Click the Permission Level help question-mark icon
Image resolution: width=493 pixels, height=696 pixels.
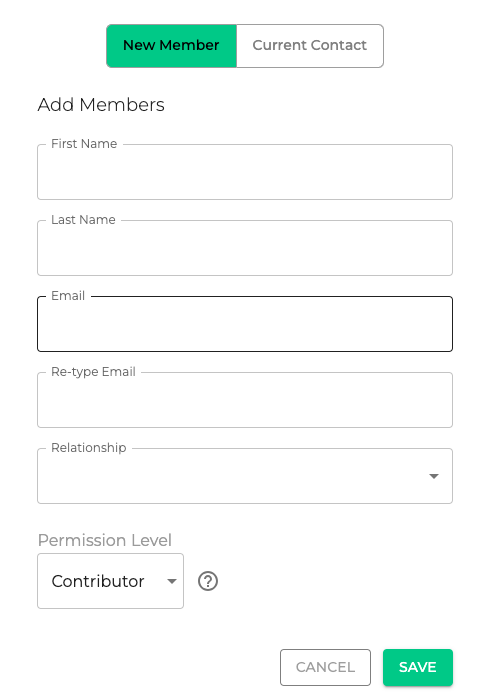pyautogui.click(x=208, y=581)
